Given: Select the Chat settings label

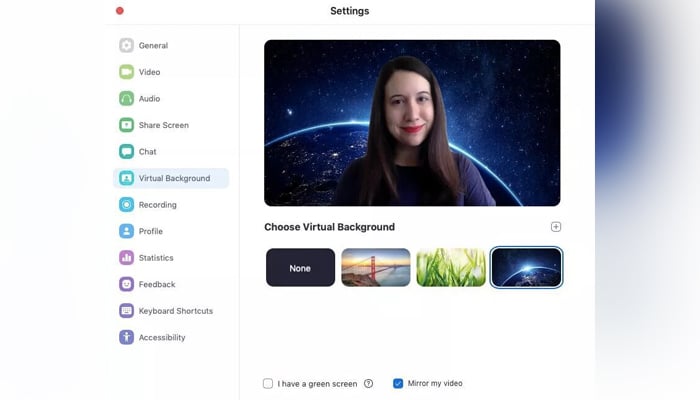Looking at the screenshot, I should click(147, 152).
